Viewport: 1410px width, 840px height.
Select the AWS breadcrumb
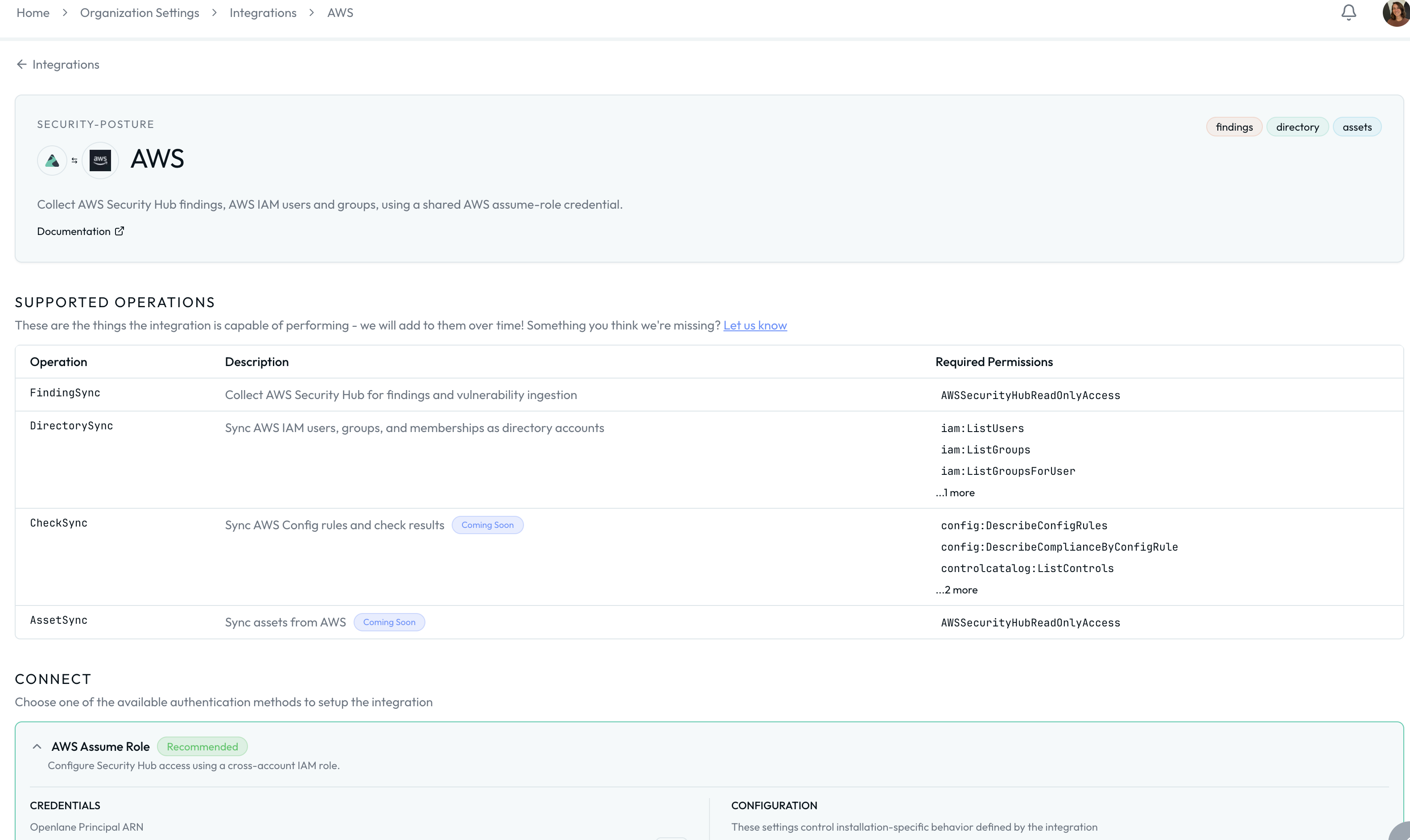340,12
